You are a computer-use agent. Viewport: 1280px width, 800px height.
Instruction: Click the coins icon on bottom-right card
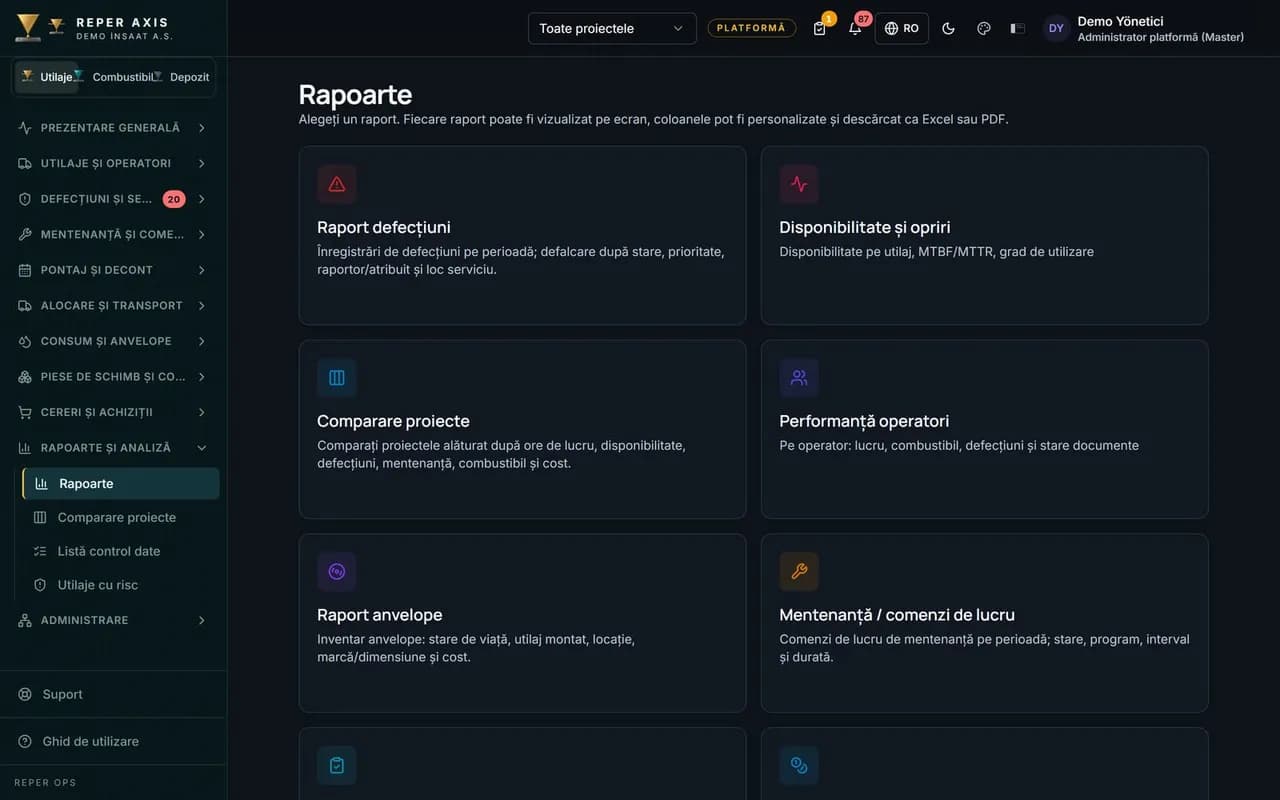point(799,765)
